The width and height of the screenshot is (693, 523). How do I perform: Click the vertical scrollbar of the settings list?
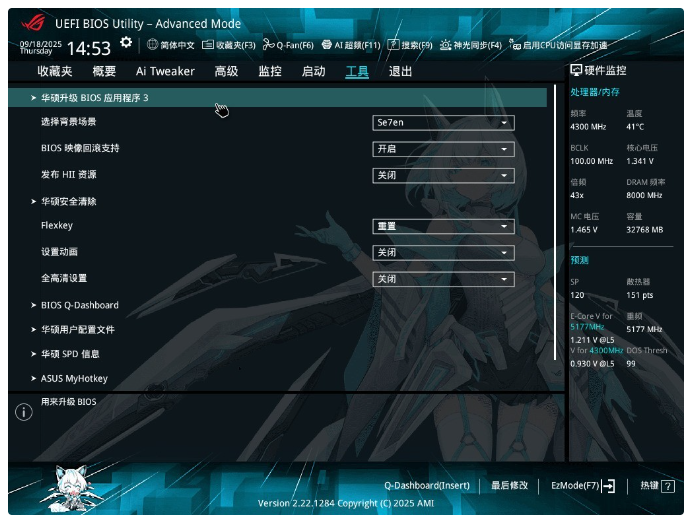(x=555, y=222)
